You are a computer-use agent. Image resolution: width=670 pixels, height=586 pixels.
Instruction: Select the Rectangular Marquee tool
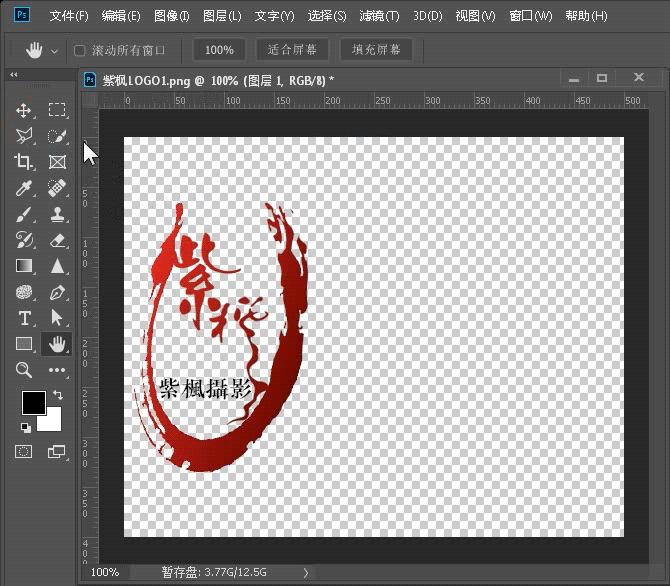click(x=57, y=110)
